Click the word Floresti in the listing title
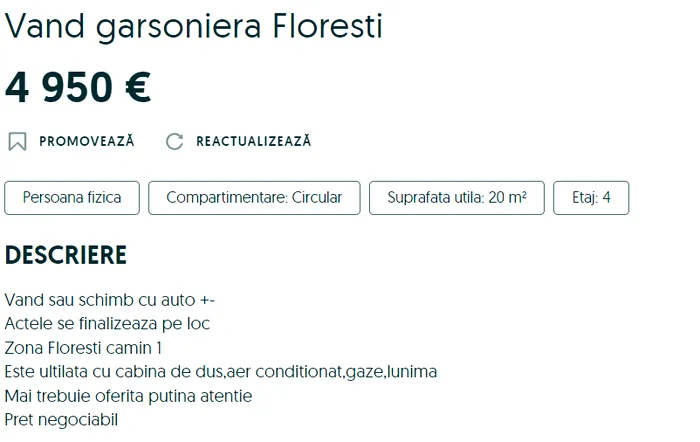This screenshot has height=442, width=700. point(327,26)
